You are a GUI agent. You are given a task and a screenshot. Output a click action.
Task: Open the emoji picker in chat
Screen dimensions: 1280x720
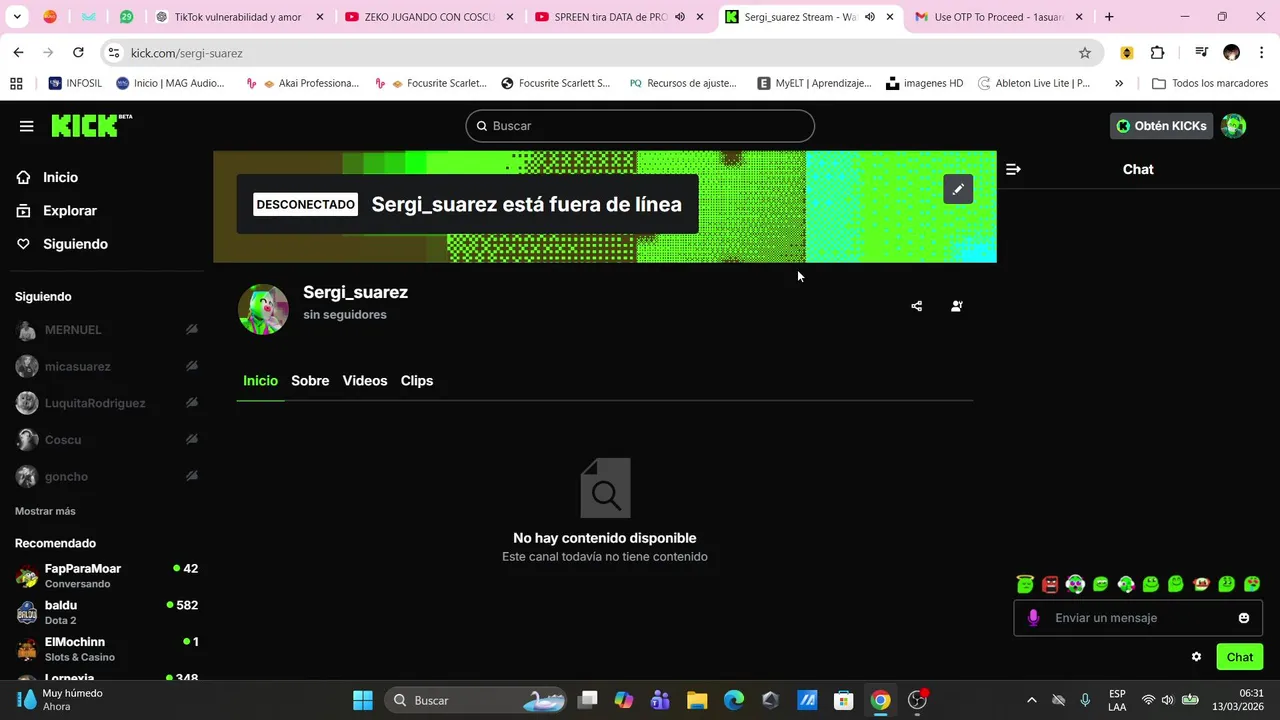pos(1244,618)
